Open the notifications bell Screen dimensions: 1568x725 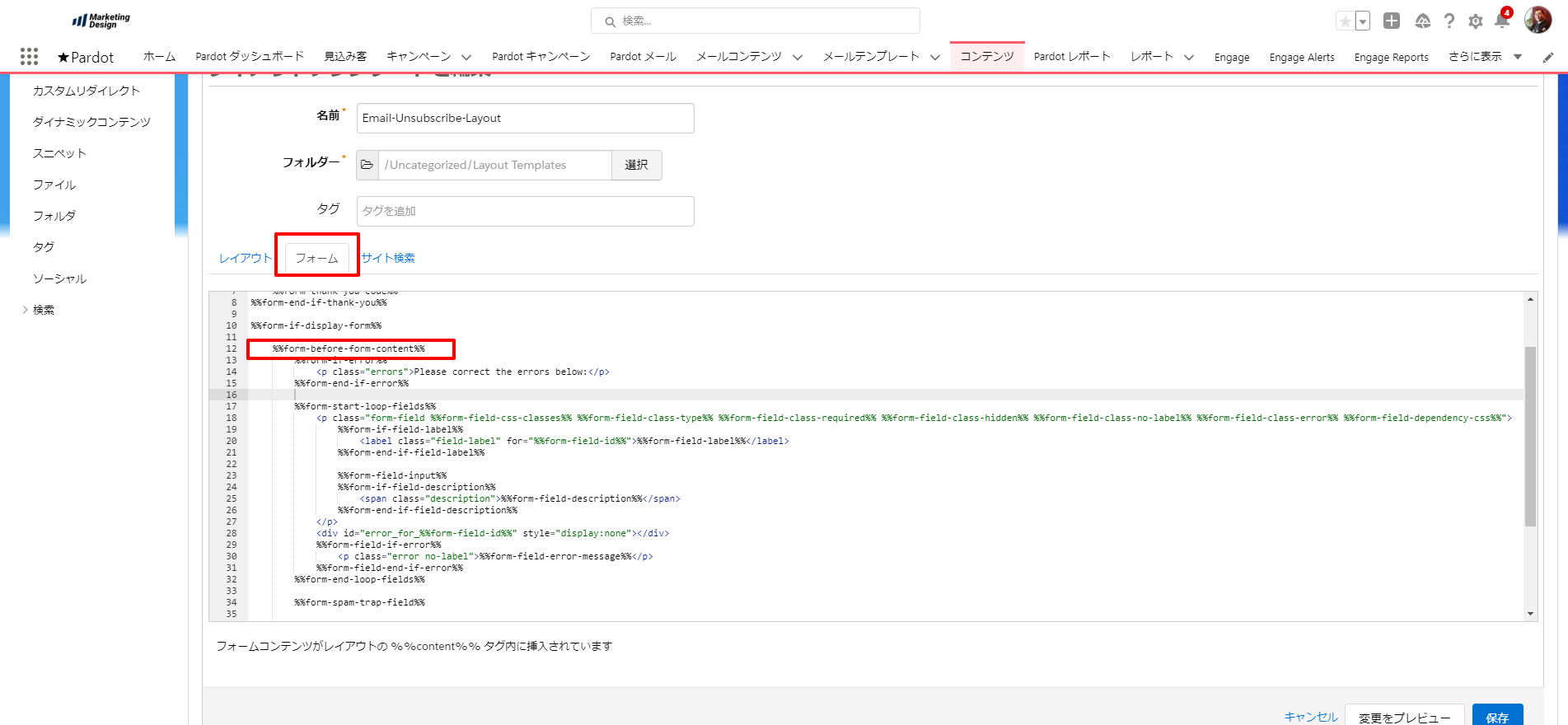coord(1501,21)
